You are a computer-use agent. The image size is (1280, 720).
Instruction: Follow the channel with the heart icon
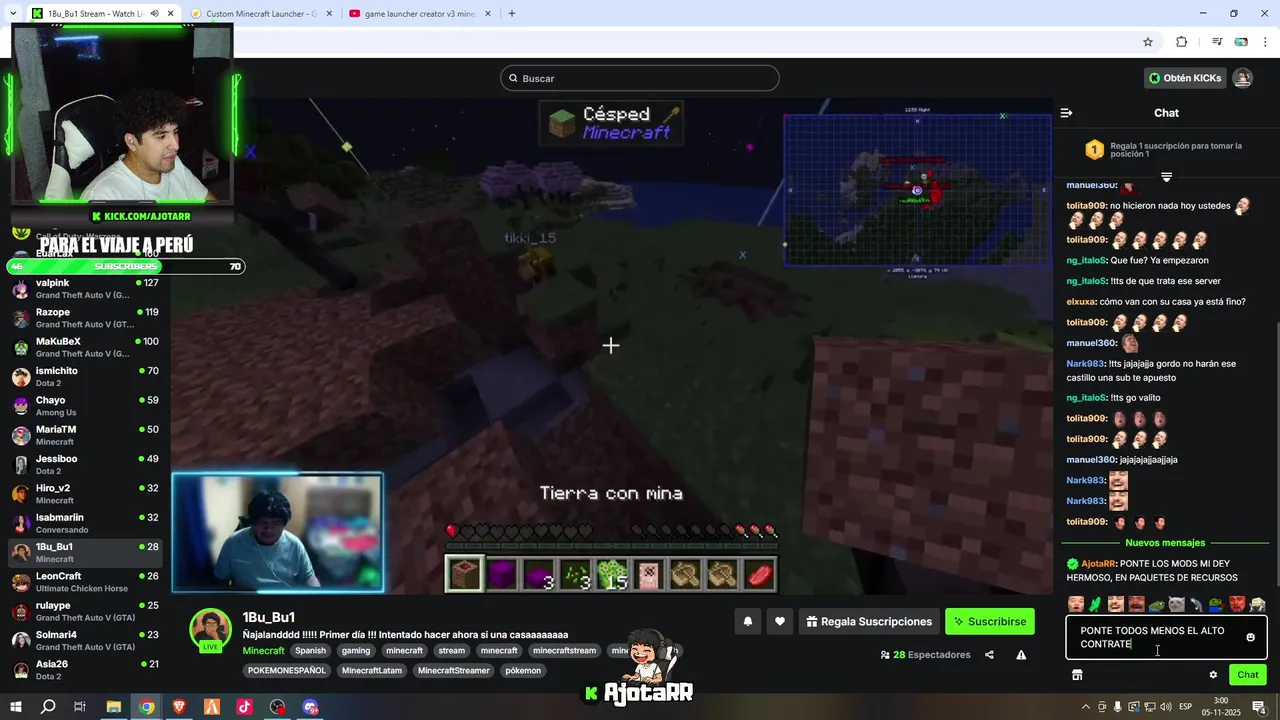click(x=780, y=622)
